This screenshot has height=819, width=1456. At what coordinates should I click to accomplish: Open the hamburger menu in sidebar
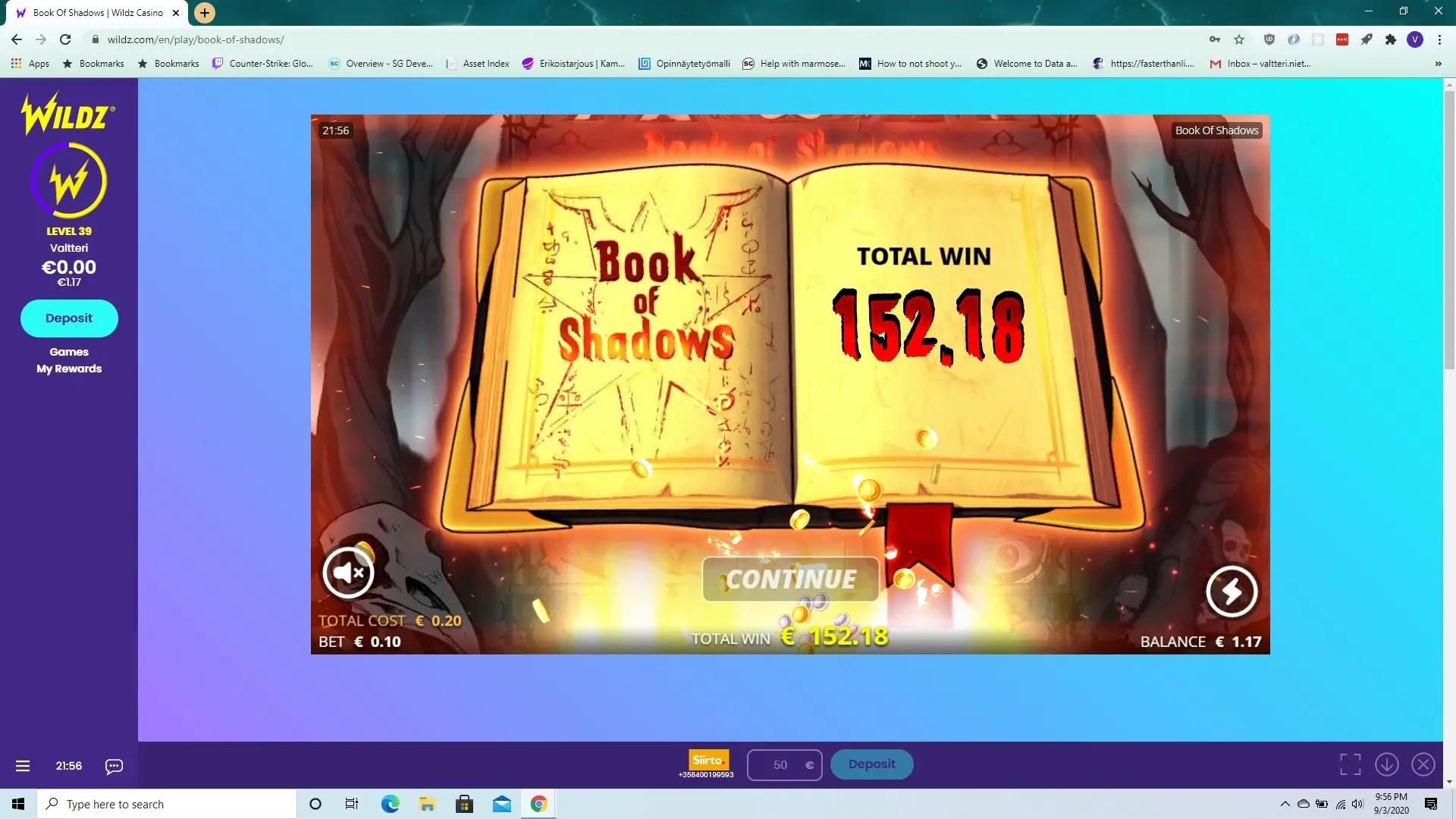click(23, 766)
